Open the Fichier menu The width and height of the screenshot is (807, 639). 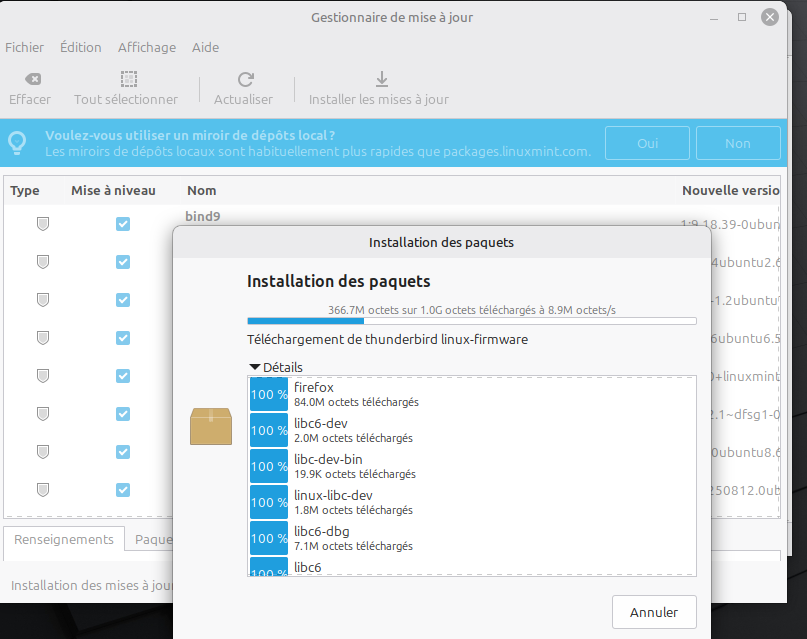point(24,47)
